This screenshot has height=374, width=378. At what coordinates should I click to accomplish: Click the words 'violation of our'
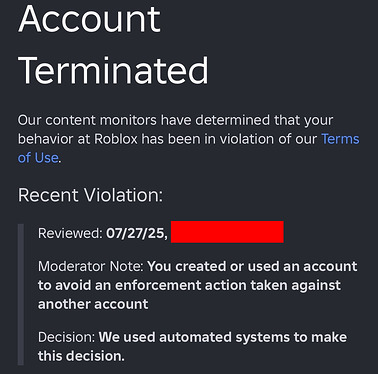point(268,139)
